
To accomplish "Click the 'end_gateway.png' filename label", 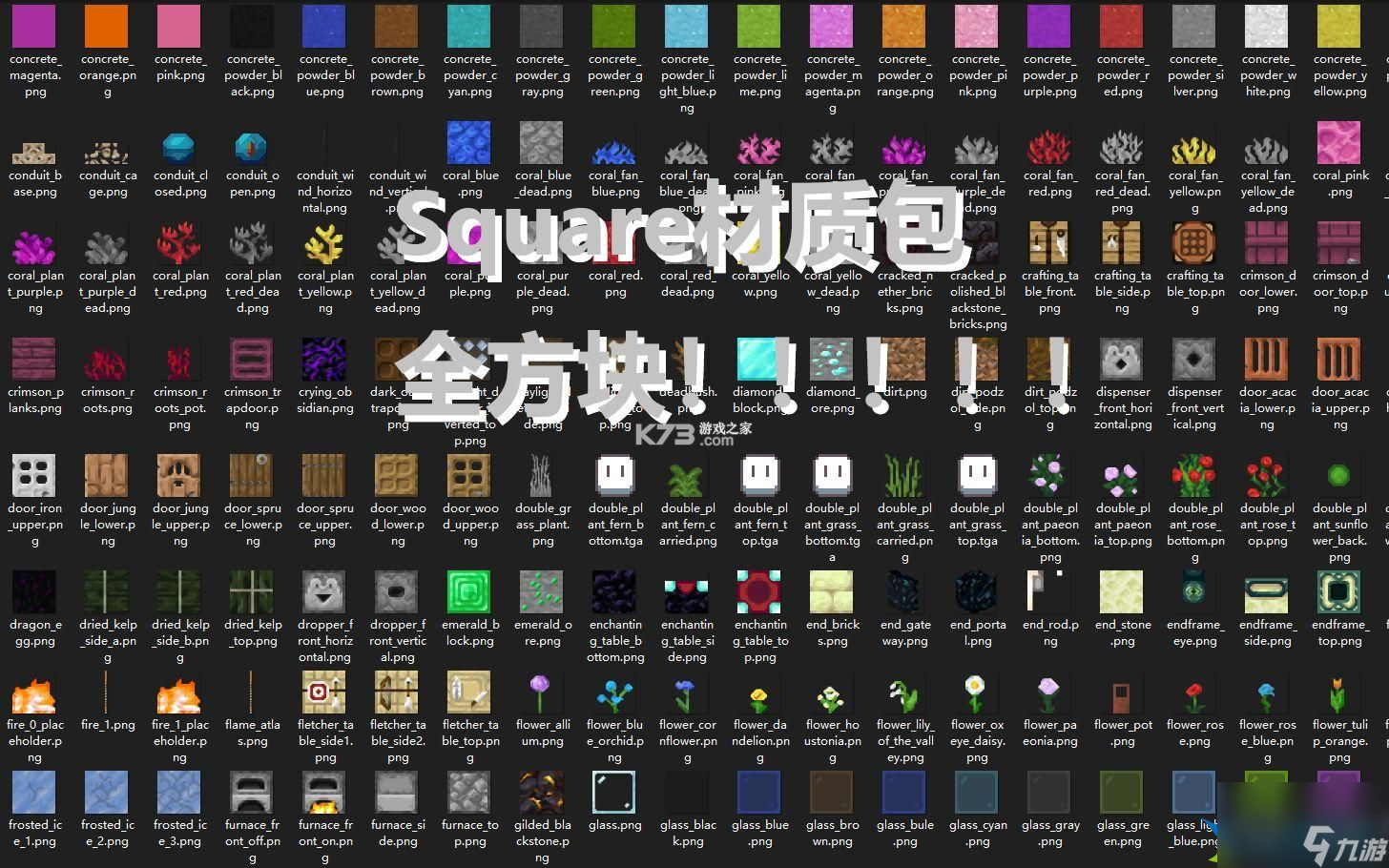I will pyautogui.click(x=904, y=633).
